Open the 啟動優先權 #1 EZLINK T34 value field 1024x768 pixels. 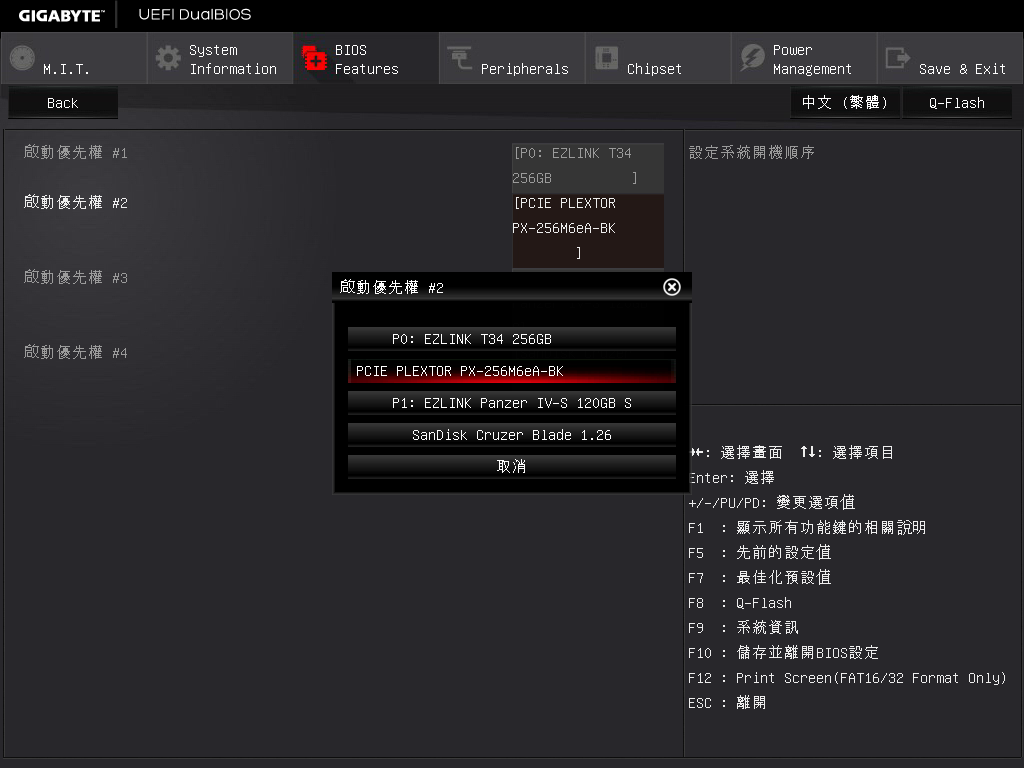point(587,166)
